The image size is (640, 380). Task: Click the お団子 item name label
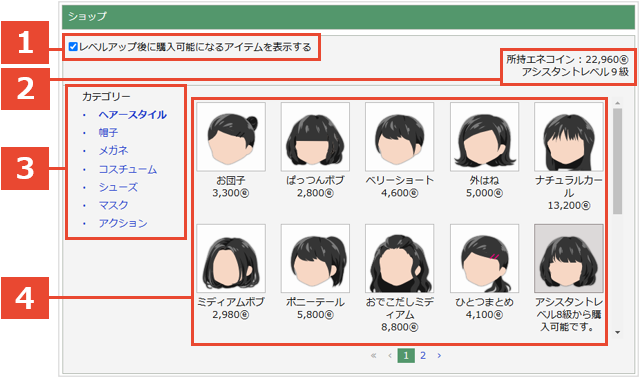(x=231, y=180)
